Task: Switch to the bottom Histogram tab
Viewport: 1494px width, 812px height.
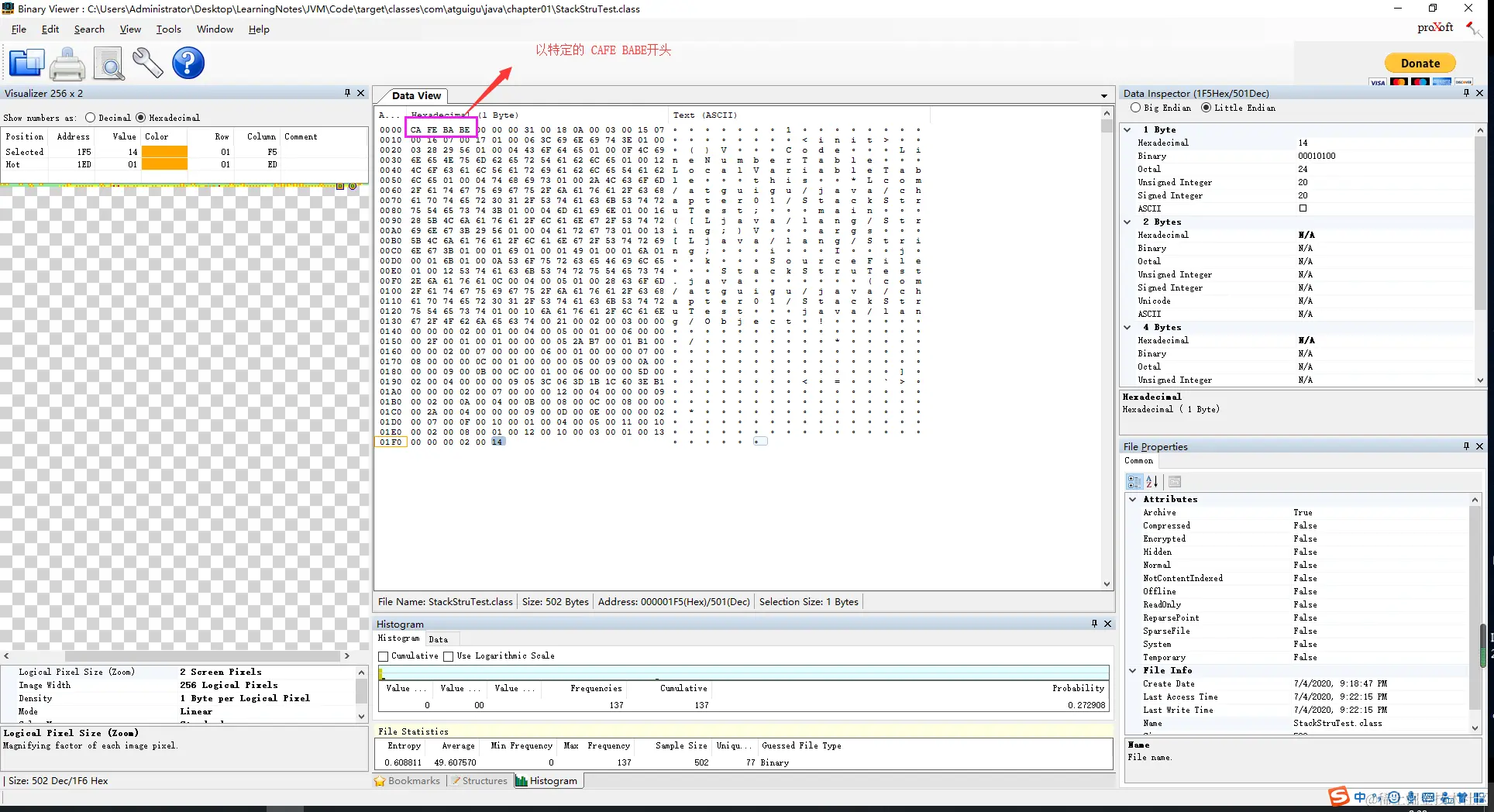Action: coord(547,781)
